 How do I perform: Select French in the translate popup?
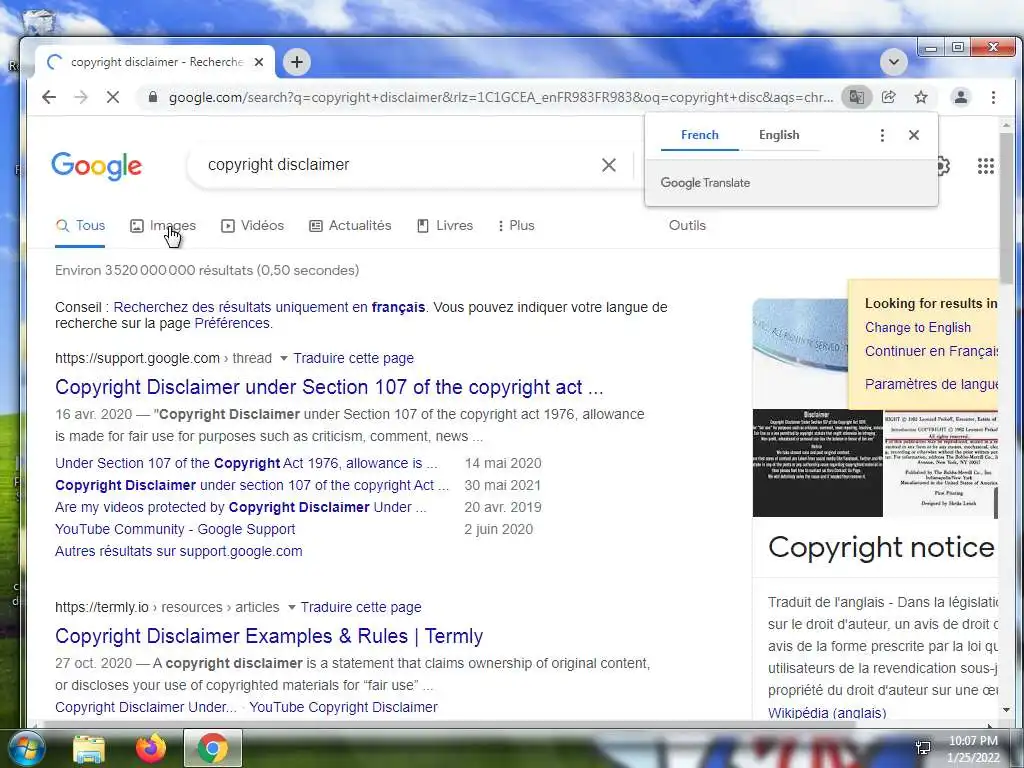[699, 135]
